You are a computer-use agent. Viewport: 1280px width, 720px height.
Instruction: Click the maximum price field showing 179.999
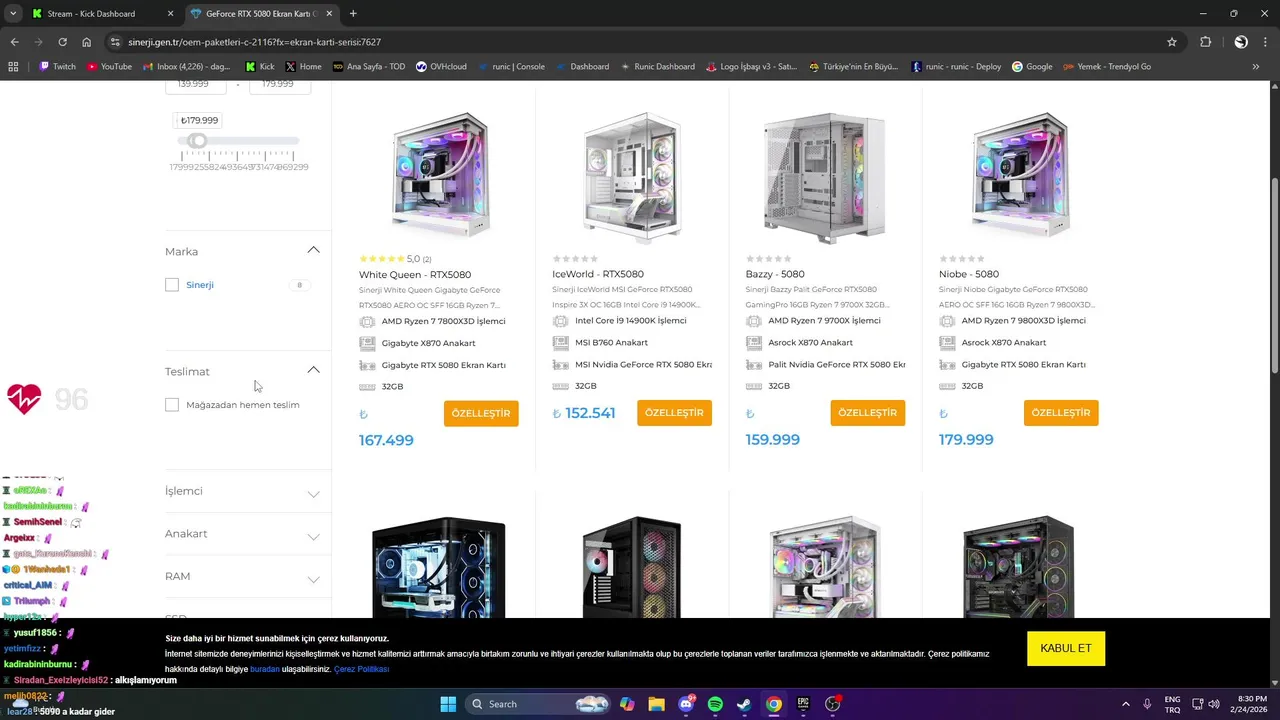pyautogui.click(x=278, y=85)
